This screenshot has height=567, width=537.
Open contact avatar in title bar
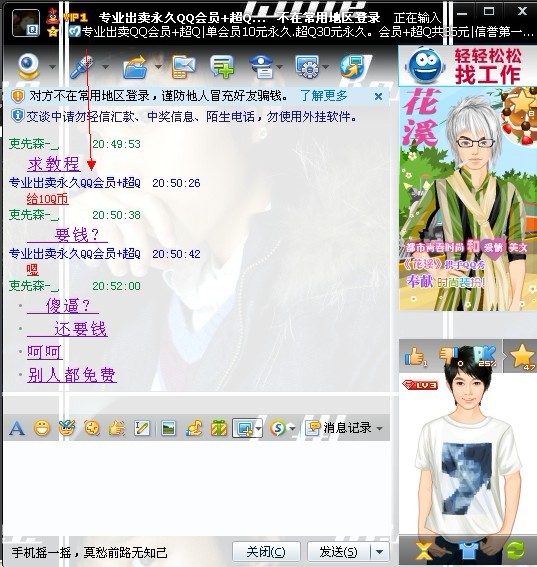click(x=26, y=23)
